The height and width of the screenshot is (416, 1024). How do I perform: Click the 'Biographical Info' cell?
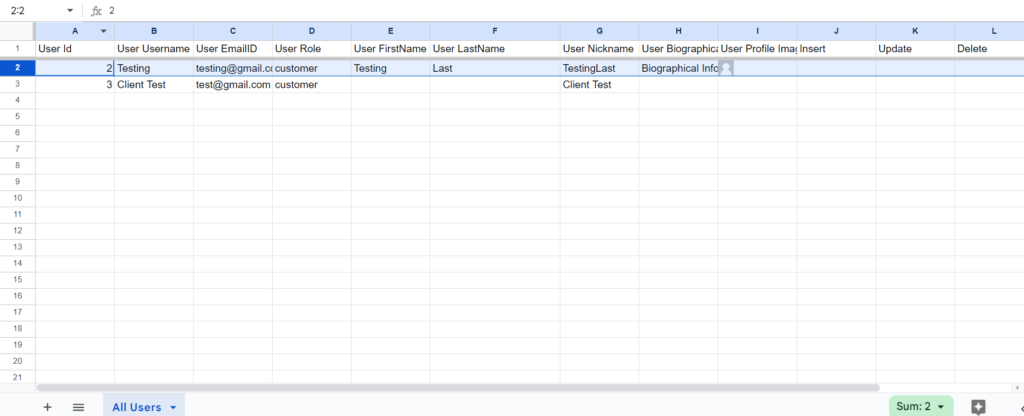click(678, 68)
